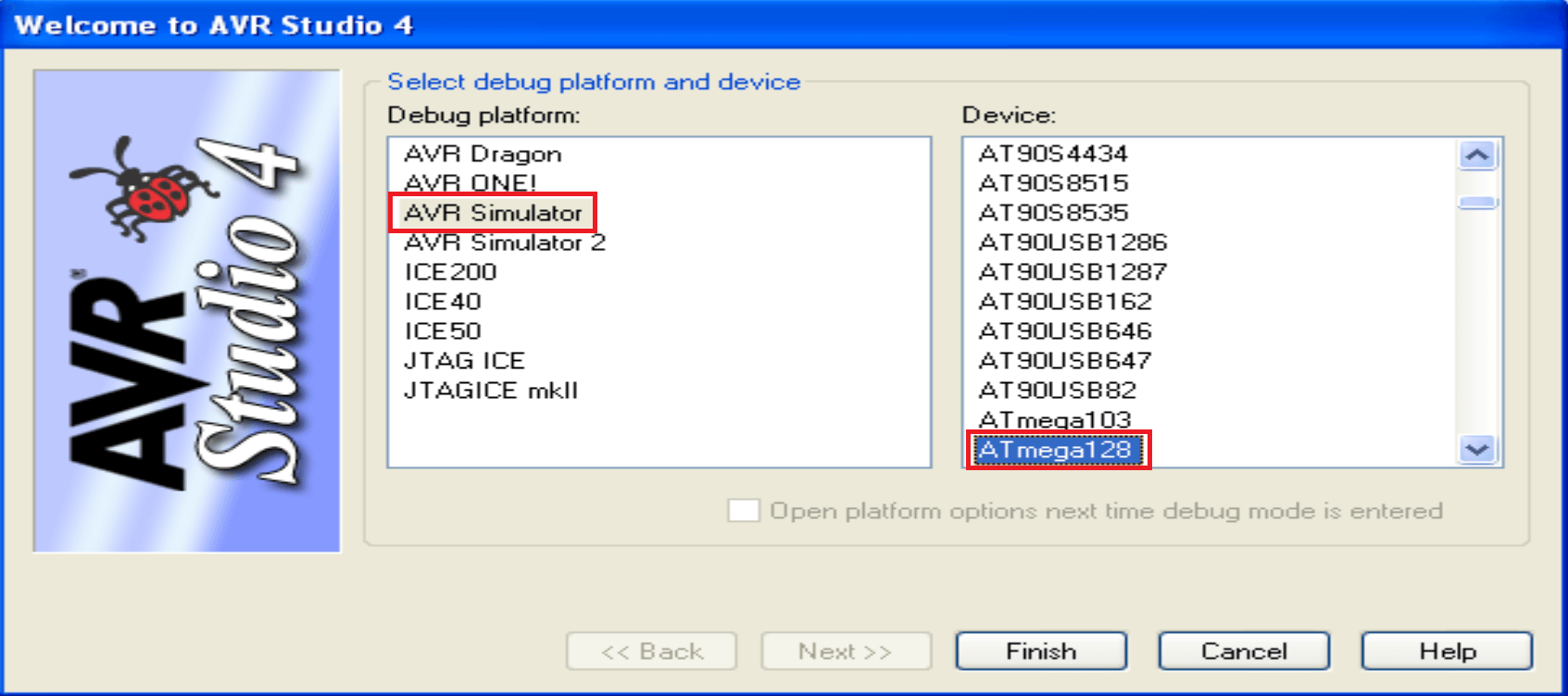Enable open platform options checkbox
Image resolution: width=1568 pixels, height=696 pixels.
pos(744,511)
